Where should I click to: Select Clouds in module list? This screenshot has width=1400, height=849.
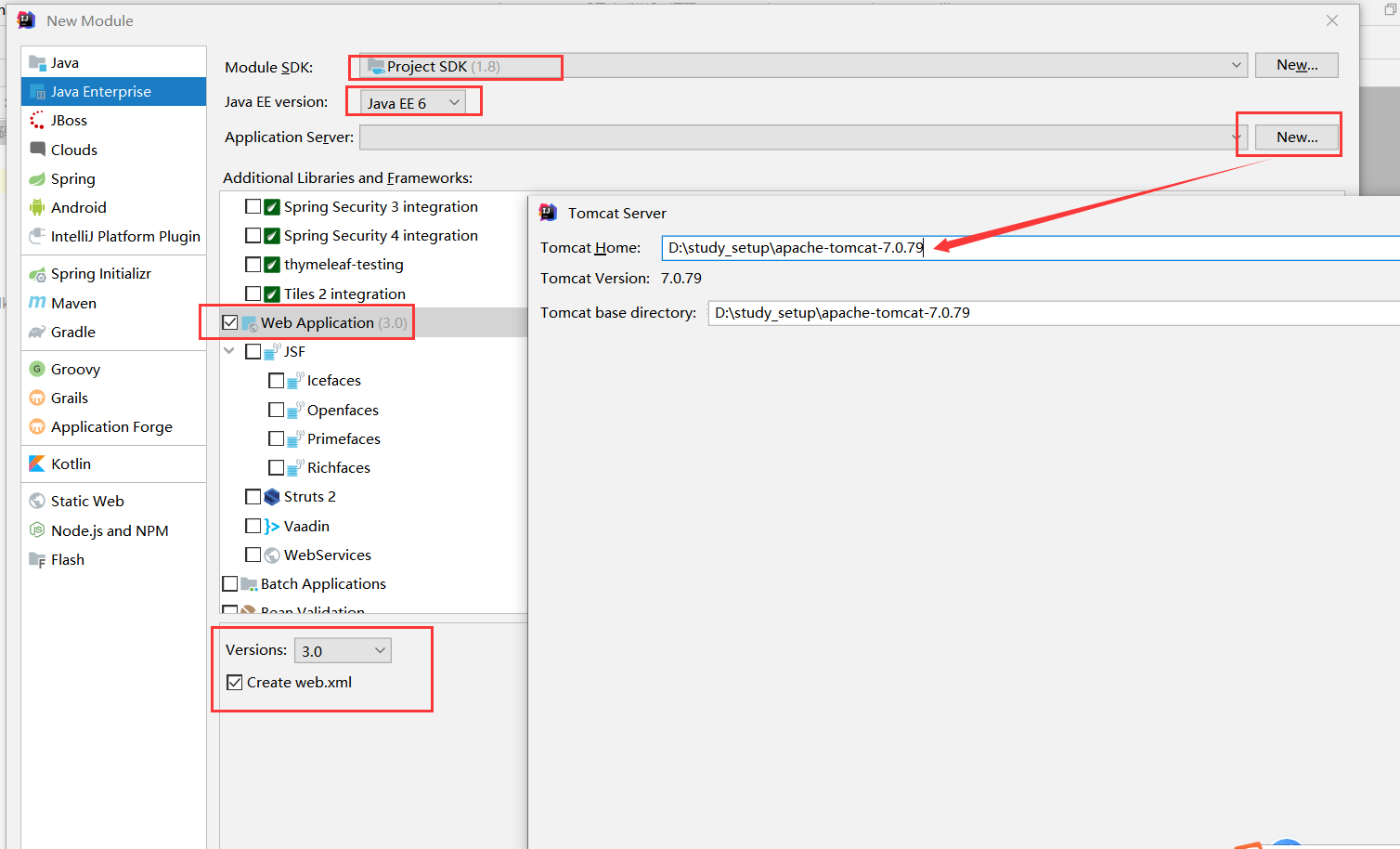[x=113, y=150]
